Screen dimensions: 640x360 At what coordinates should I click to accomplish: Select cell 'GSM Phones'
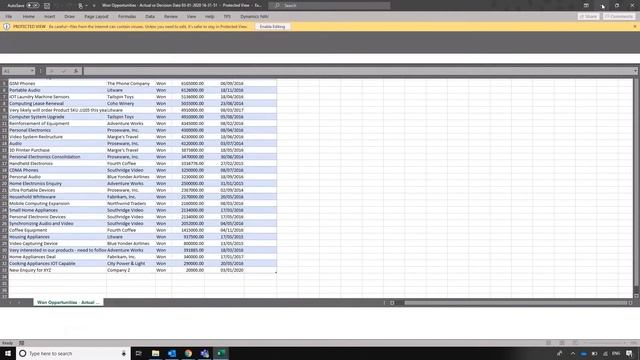[58, 83]
